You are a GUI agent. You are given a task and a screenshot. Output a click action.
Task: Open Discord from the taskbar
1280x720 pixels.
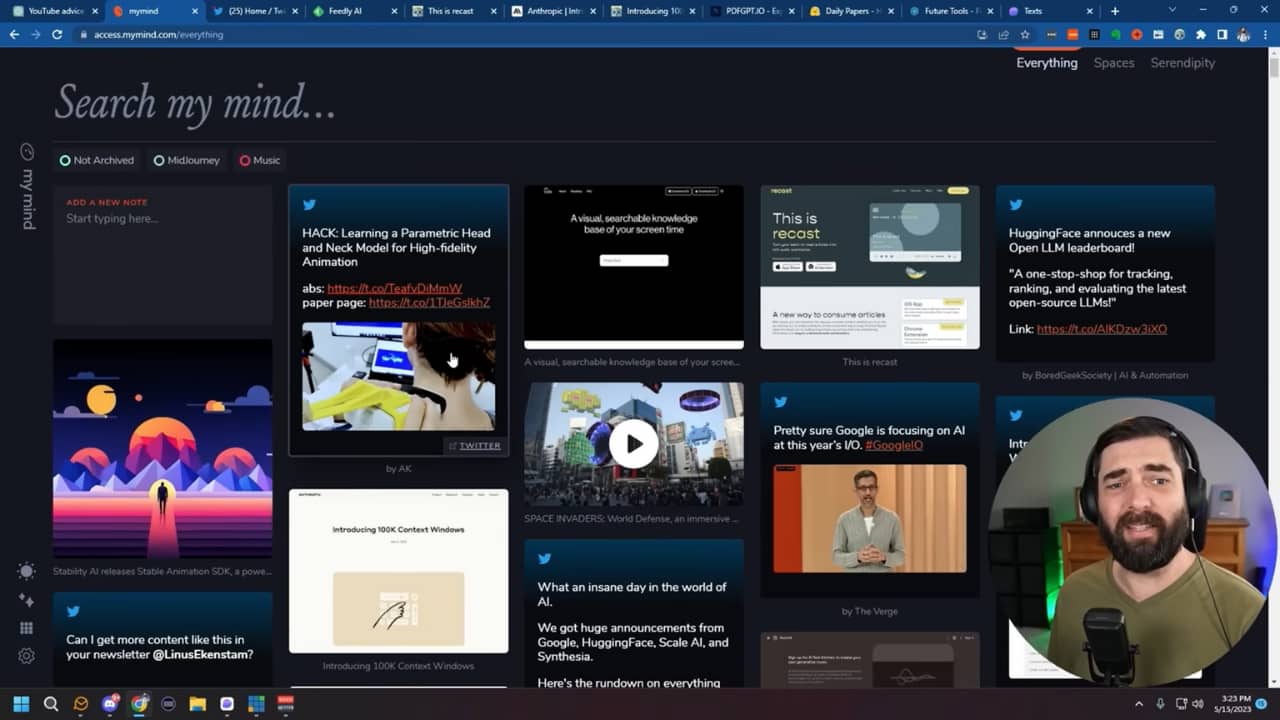coord(110,704)
